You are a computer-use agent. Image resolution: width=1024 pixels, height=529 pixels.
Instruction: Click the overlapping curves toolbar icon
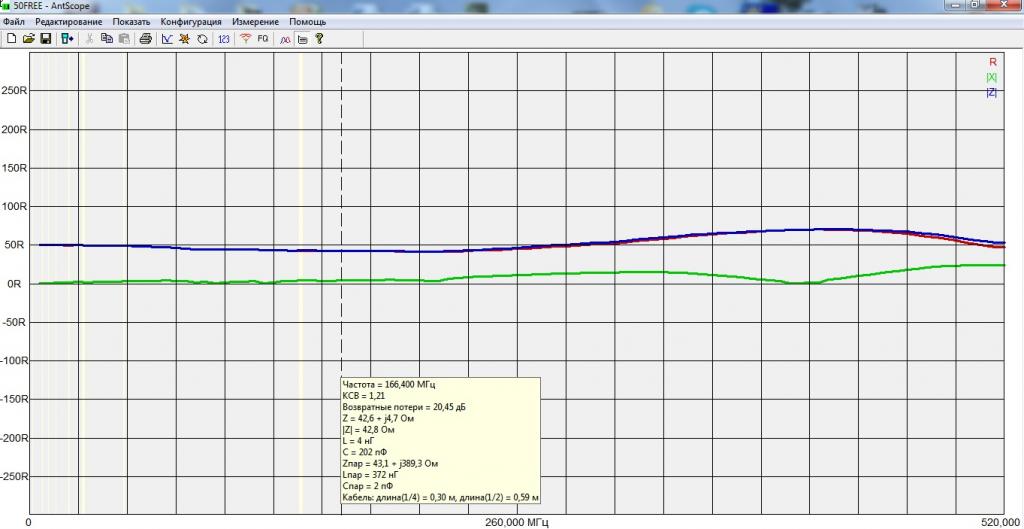click(285, 39)
